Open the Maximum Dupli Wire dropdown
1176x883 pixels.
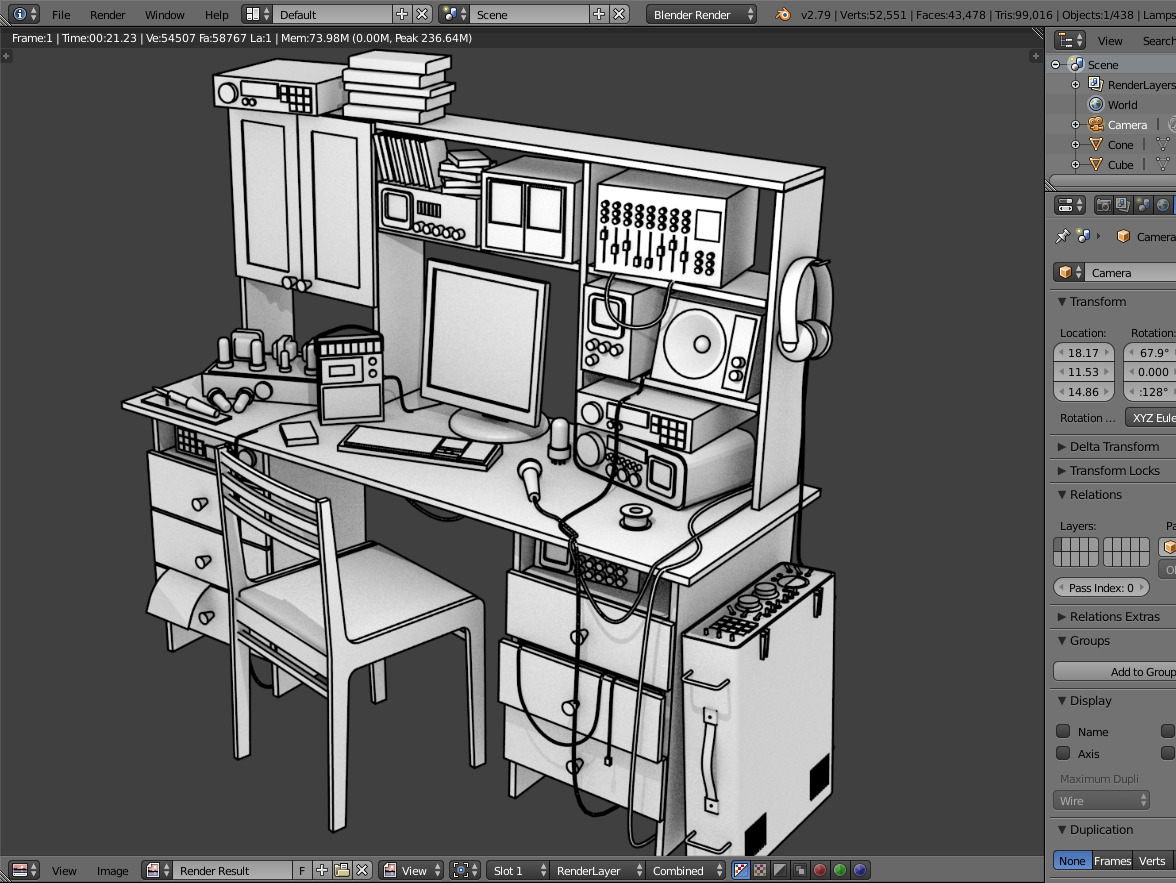tap(1102, 800)
